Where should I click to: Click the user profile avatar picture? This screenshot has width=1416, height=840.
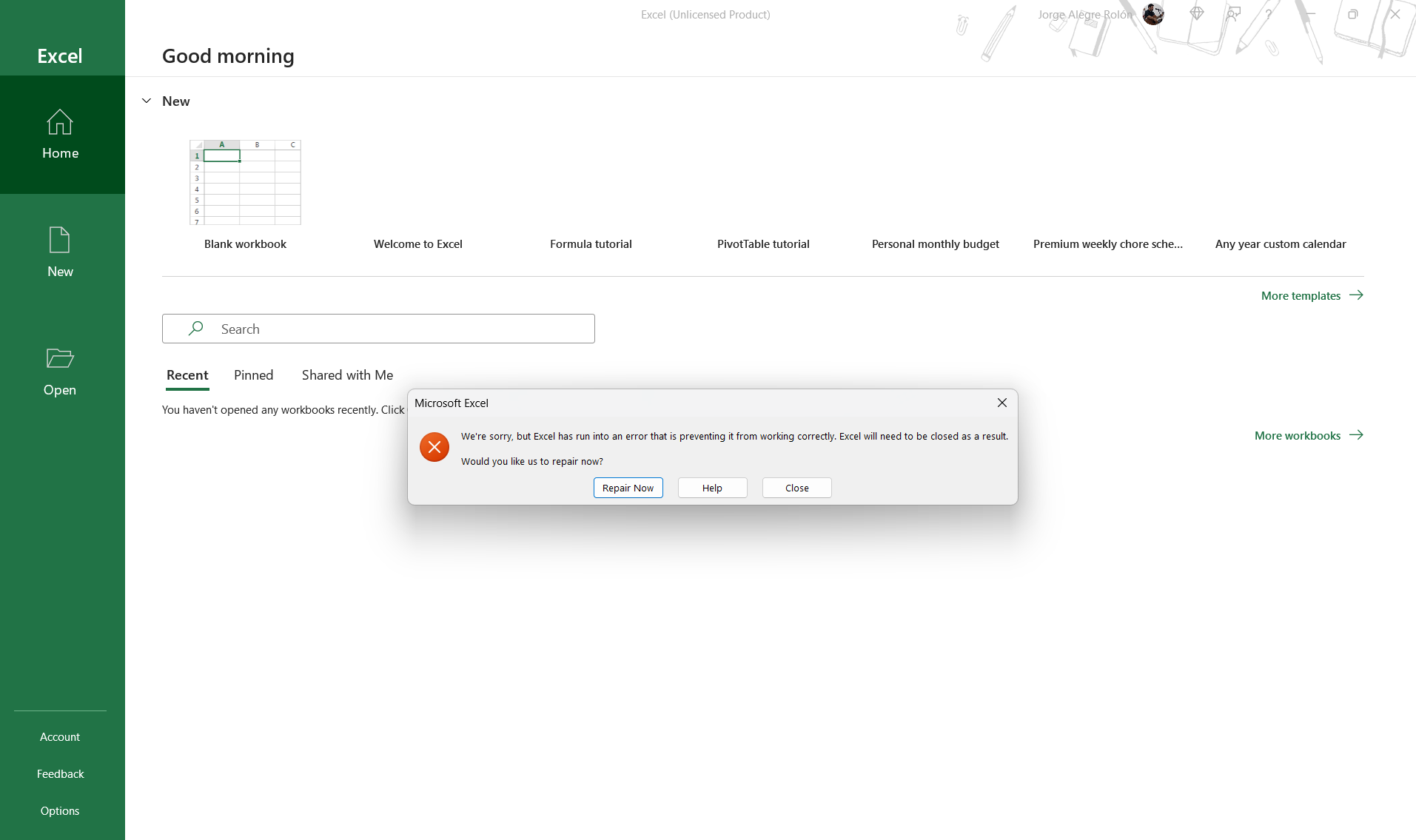(x=1152, y=14)
